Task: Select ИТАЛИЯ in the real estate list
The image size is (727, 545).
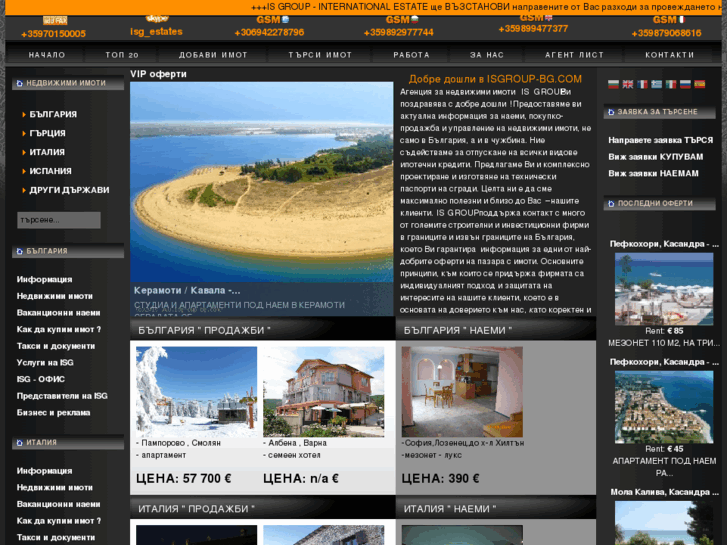Action: [47, 153]
